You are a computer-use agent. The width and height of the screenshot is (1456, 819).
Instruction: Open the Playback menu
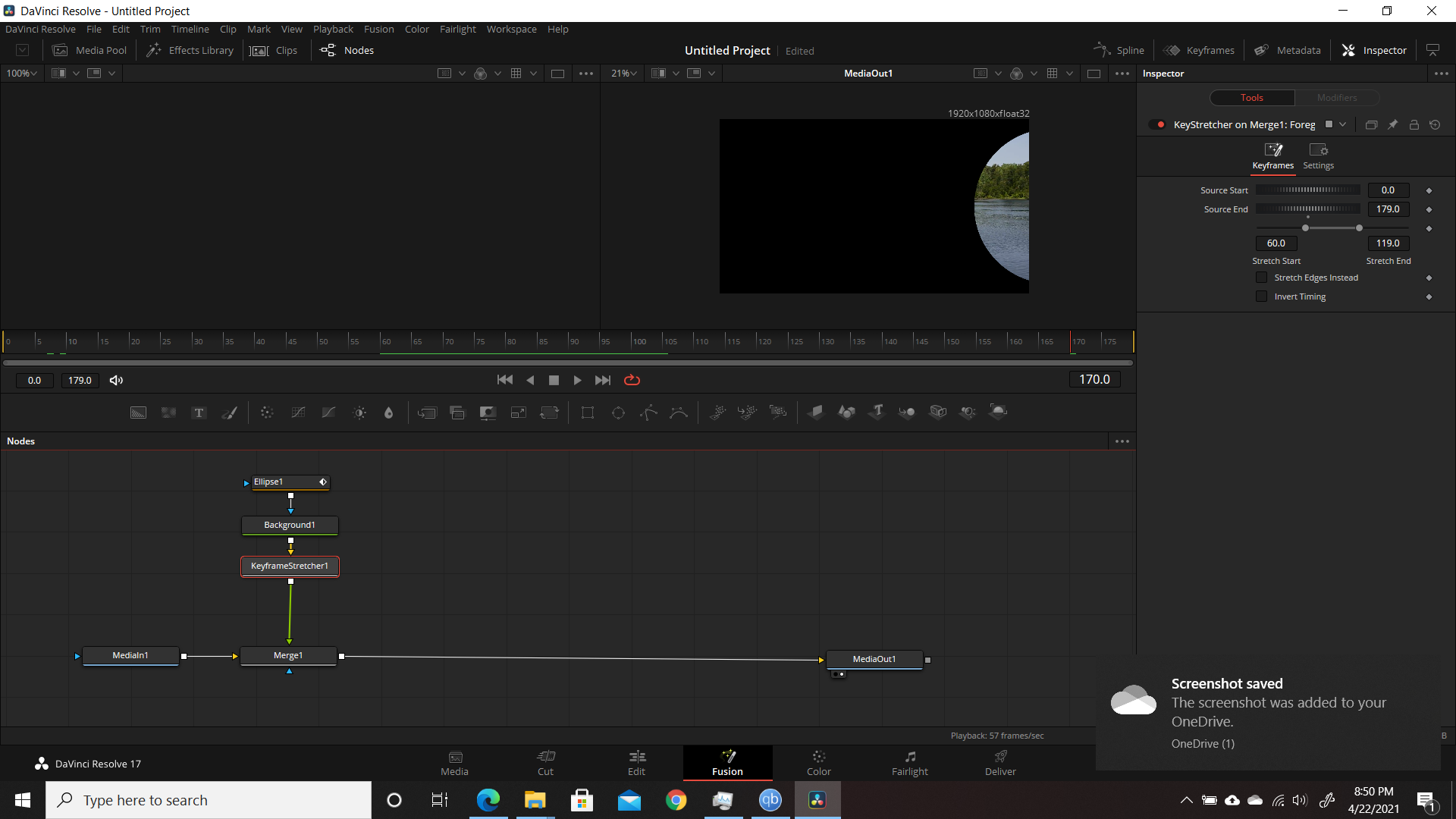click(333, 30)
